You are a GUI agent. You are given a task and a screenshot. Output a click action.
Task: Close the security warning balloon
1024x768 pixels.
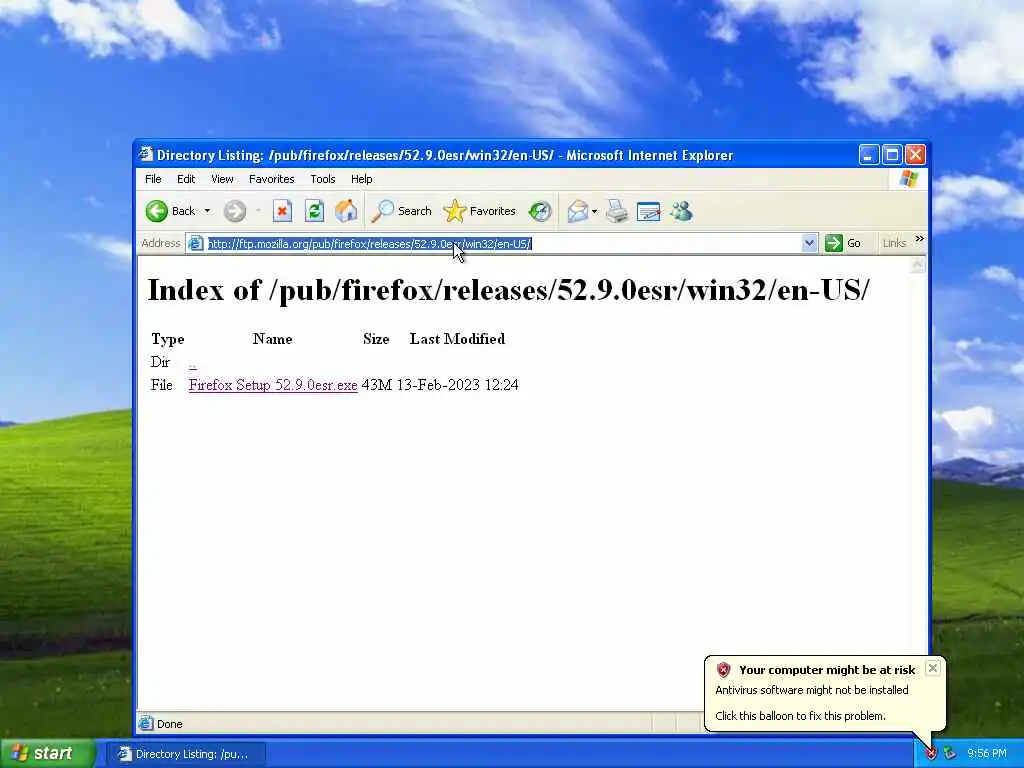pyautogui.click(x=933, y=668)
